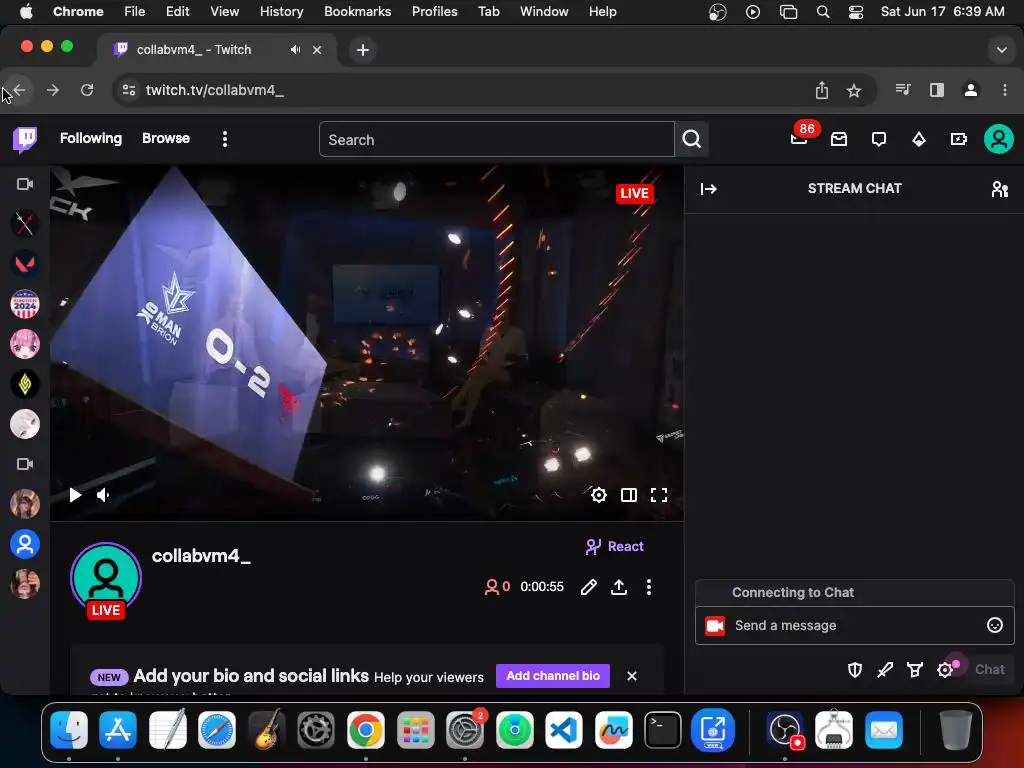Open the chat emote picker smiley
This screenshot has height=768, width=1024.
point(995,626)
